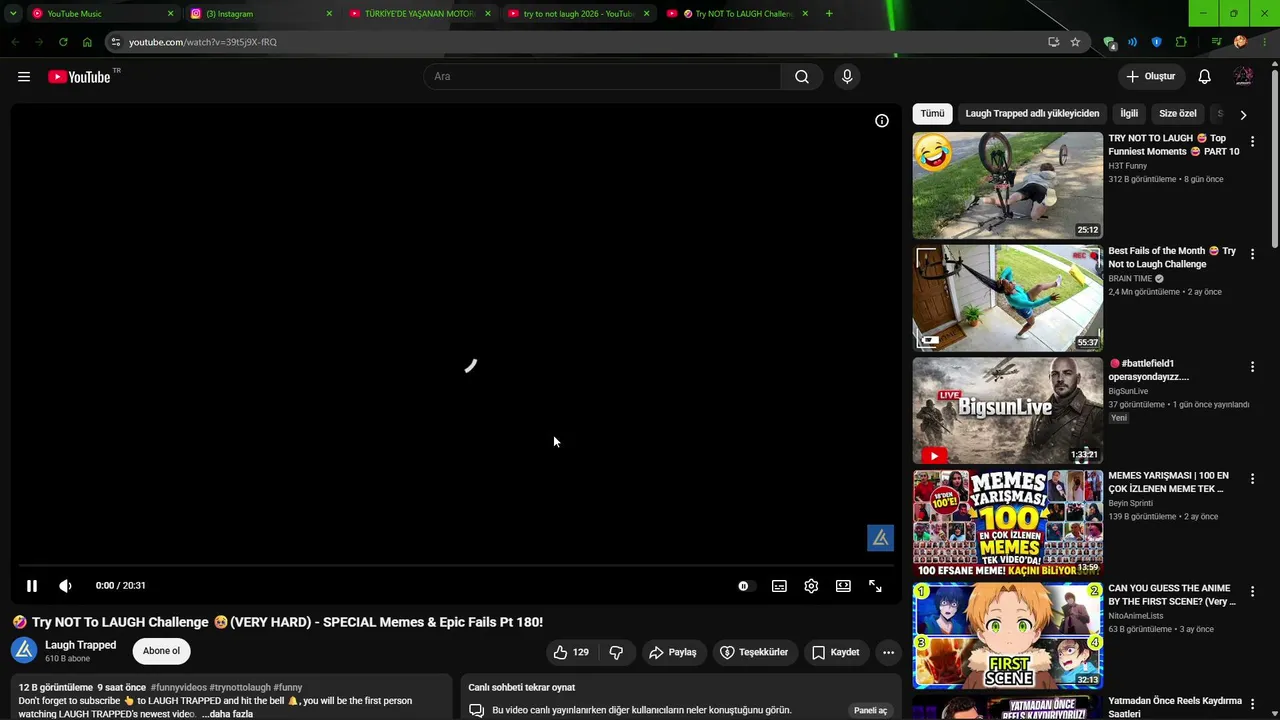This screenshot has height=720, width=1280.
Task: Click the #trynottolaugh hashtag
Action: [x=240, y=688]
